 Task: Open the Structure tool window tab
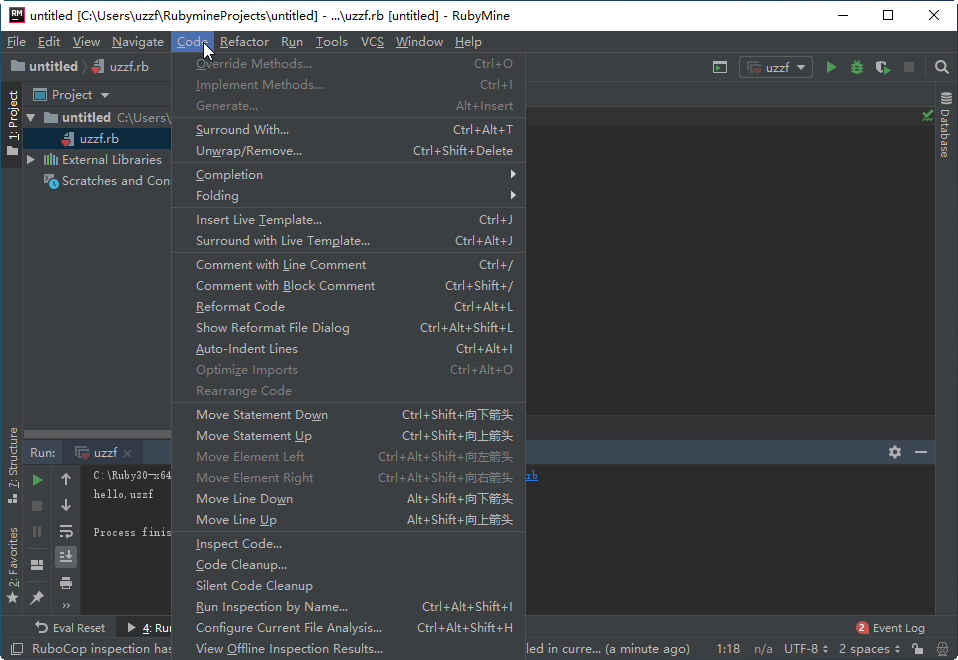[12, 466]
